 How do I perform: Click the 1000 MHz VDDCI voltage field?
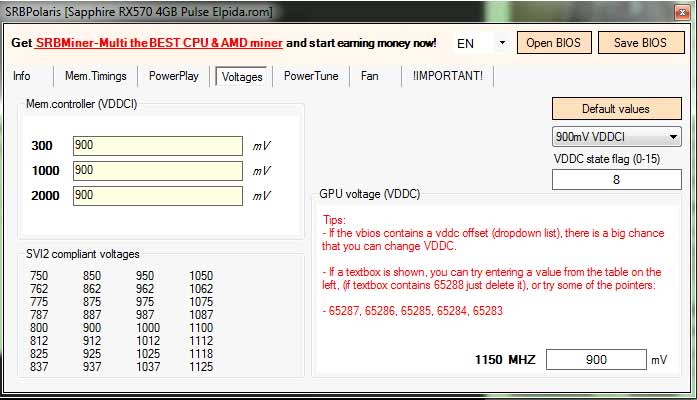pyautogui.click(x=157, y=171)
